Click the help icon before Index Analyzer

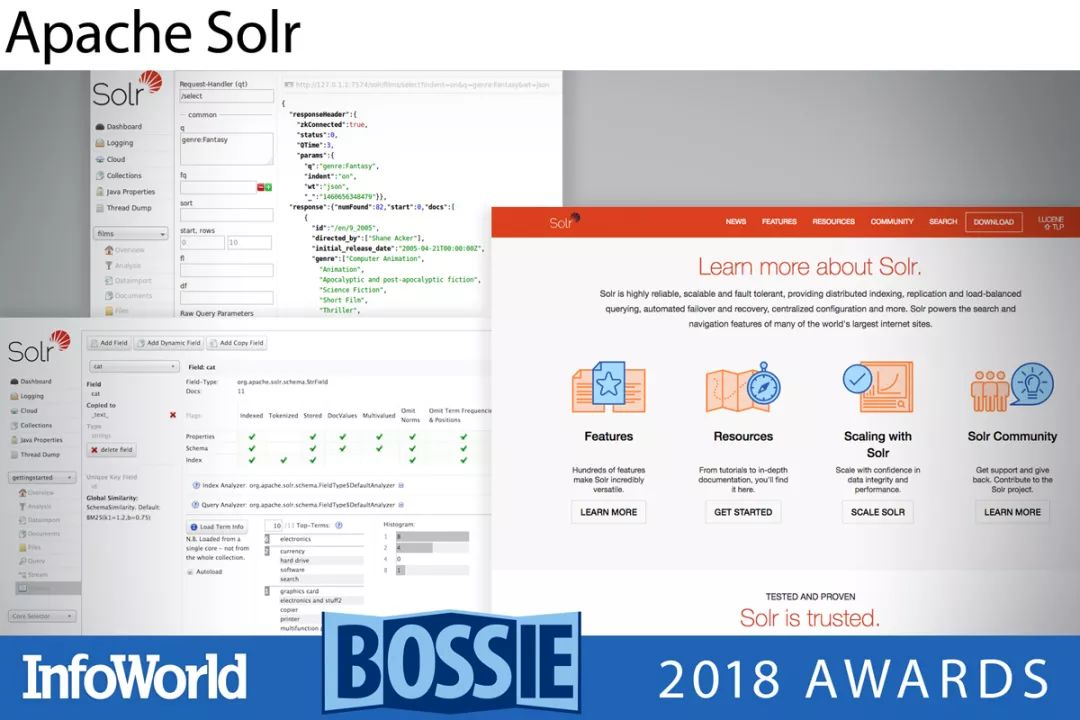pos(196,486)
